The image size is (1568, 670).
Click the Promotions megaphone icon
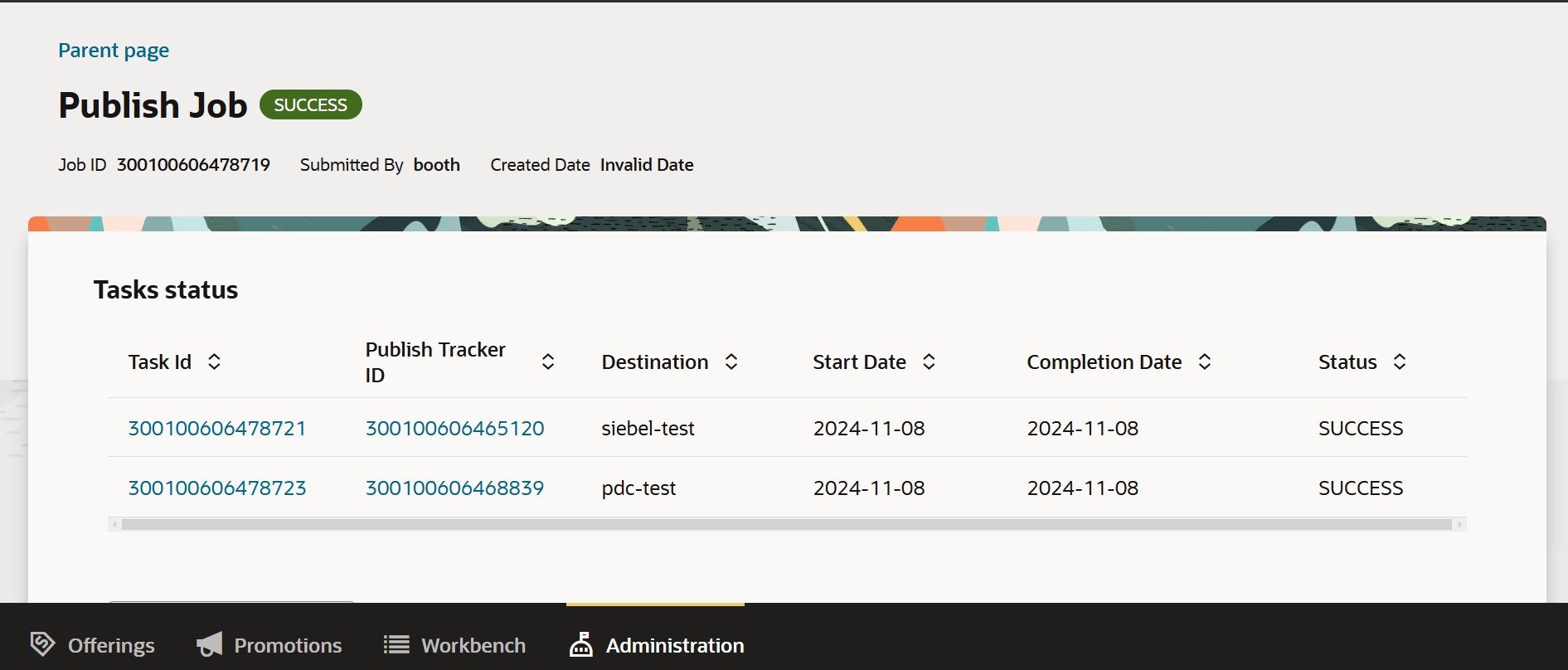click(209, 644)
